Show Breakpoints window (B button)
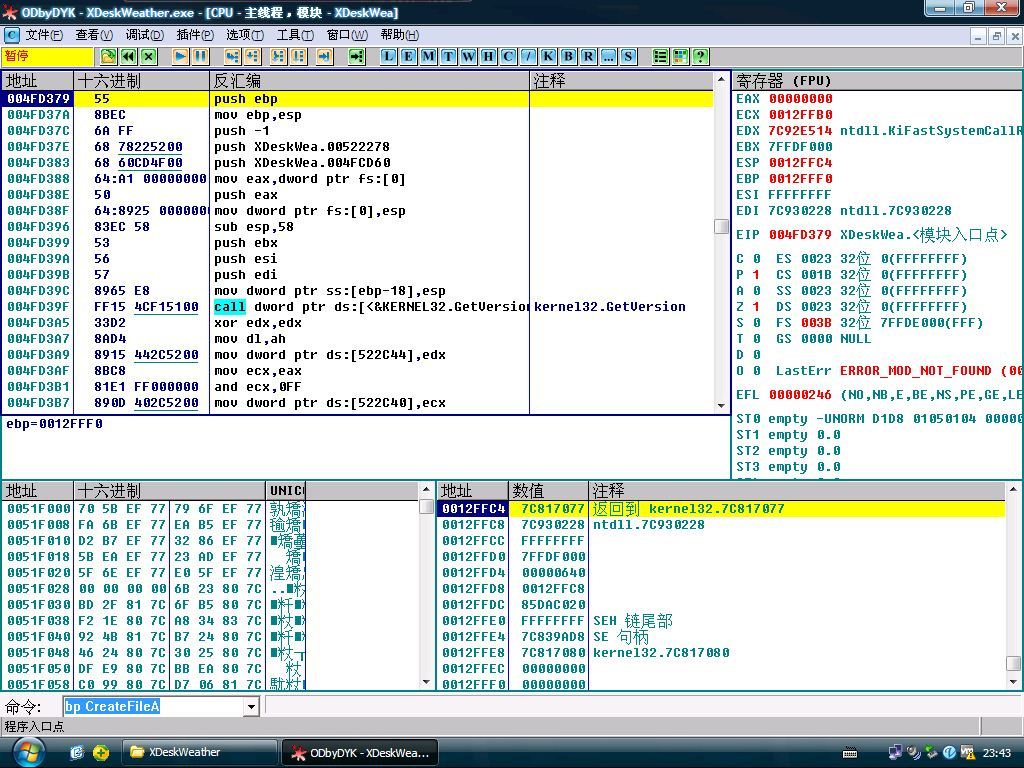The image size is (1024, 768). point(568,57)
